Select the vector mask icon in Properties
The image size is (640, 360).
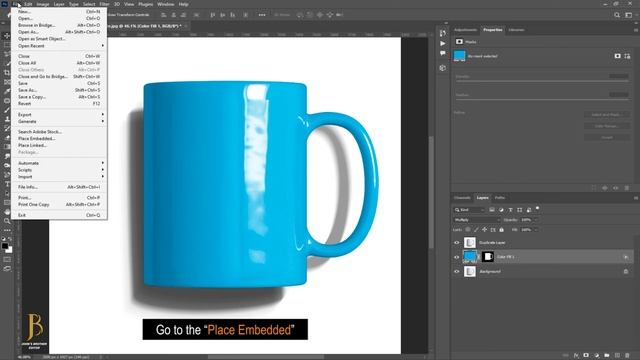pos(627,56)
